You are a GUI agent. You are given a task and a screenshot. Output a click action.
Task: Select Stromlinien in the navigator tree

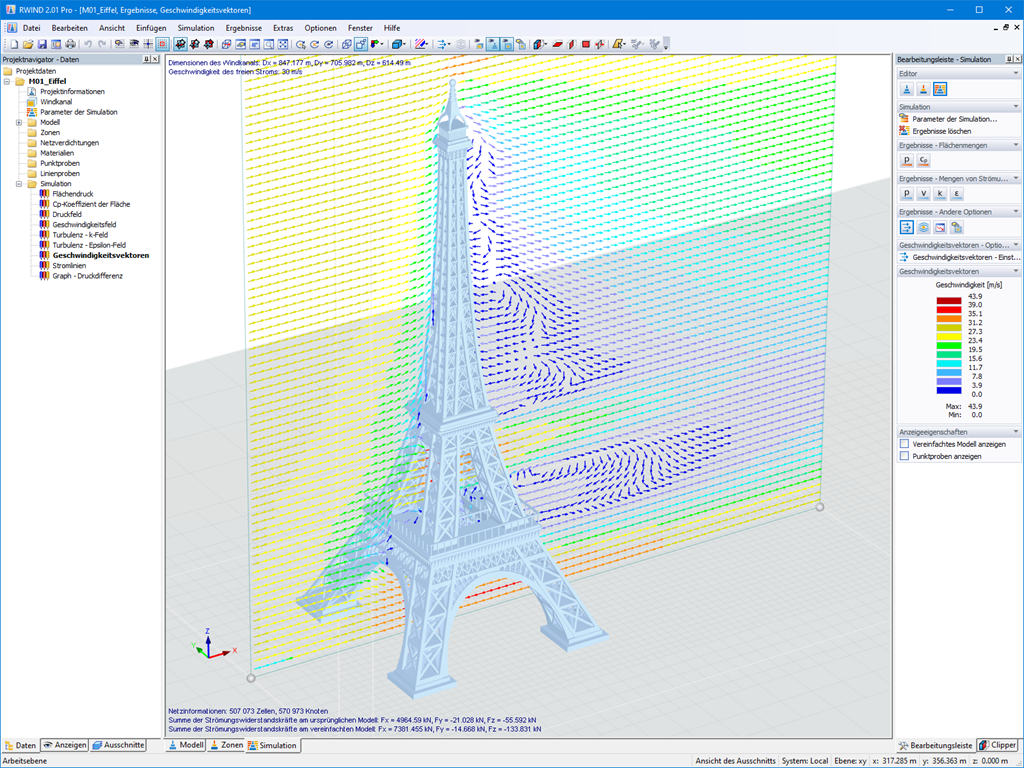coord(69,266)
